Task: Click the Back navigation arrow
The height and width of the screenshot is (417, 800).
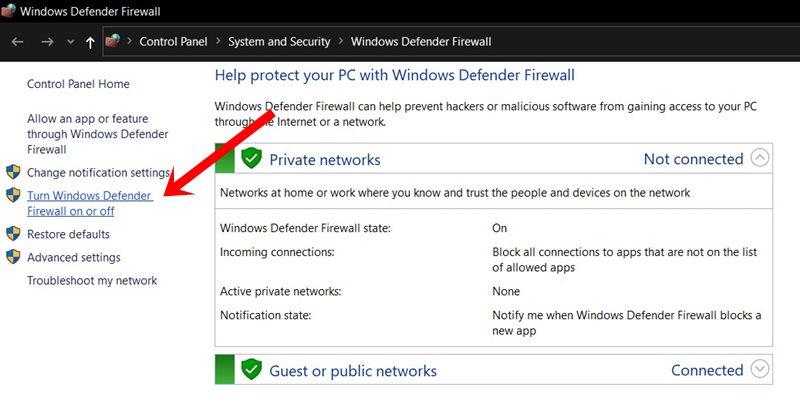Action: pyautogui.click(x=17, y=42)
